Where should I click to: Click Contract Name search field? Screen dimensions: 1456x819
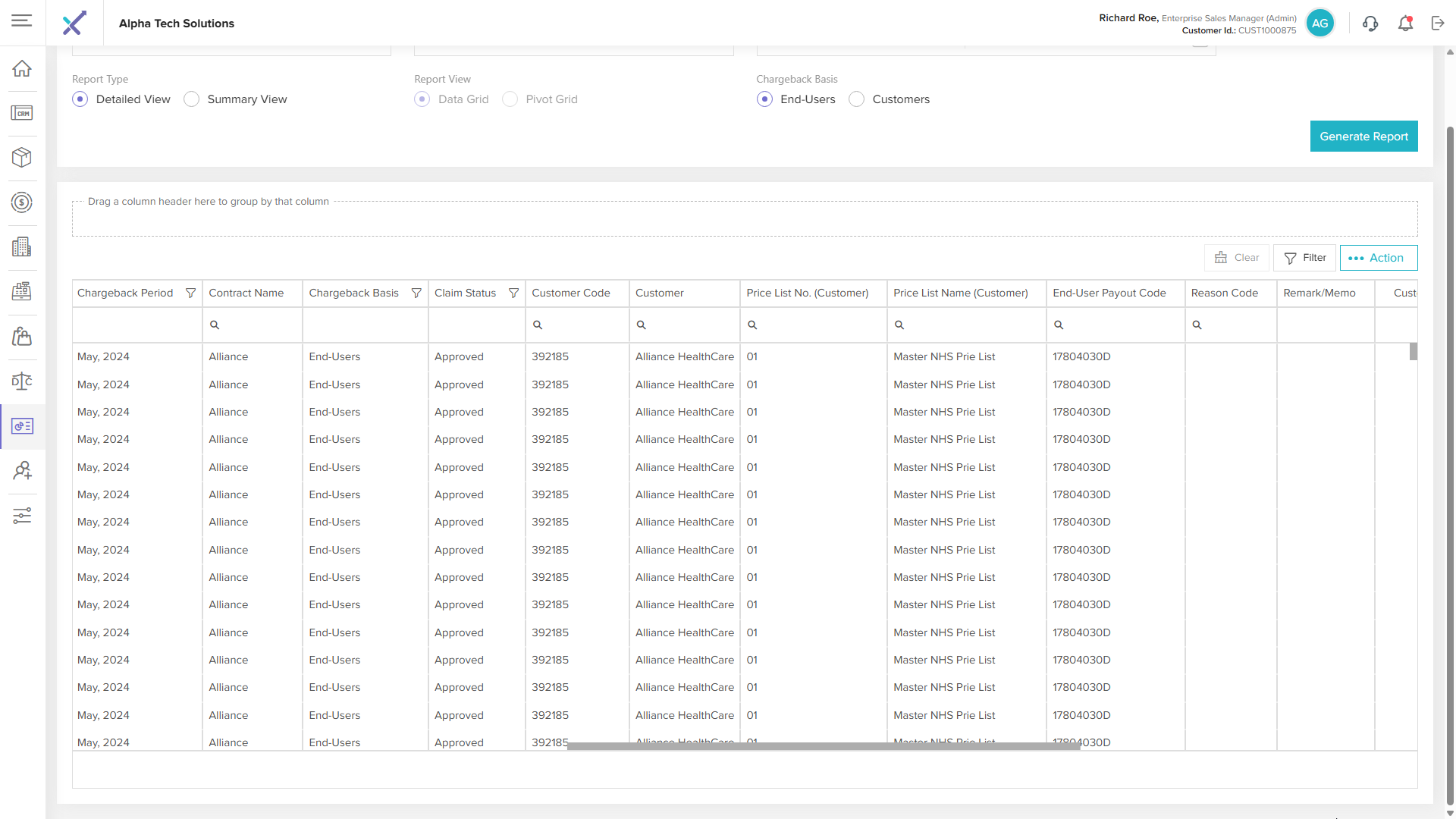click(x=254, y=325)
